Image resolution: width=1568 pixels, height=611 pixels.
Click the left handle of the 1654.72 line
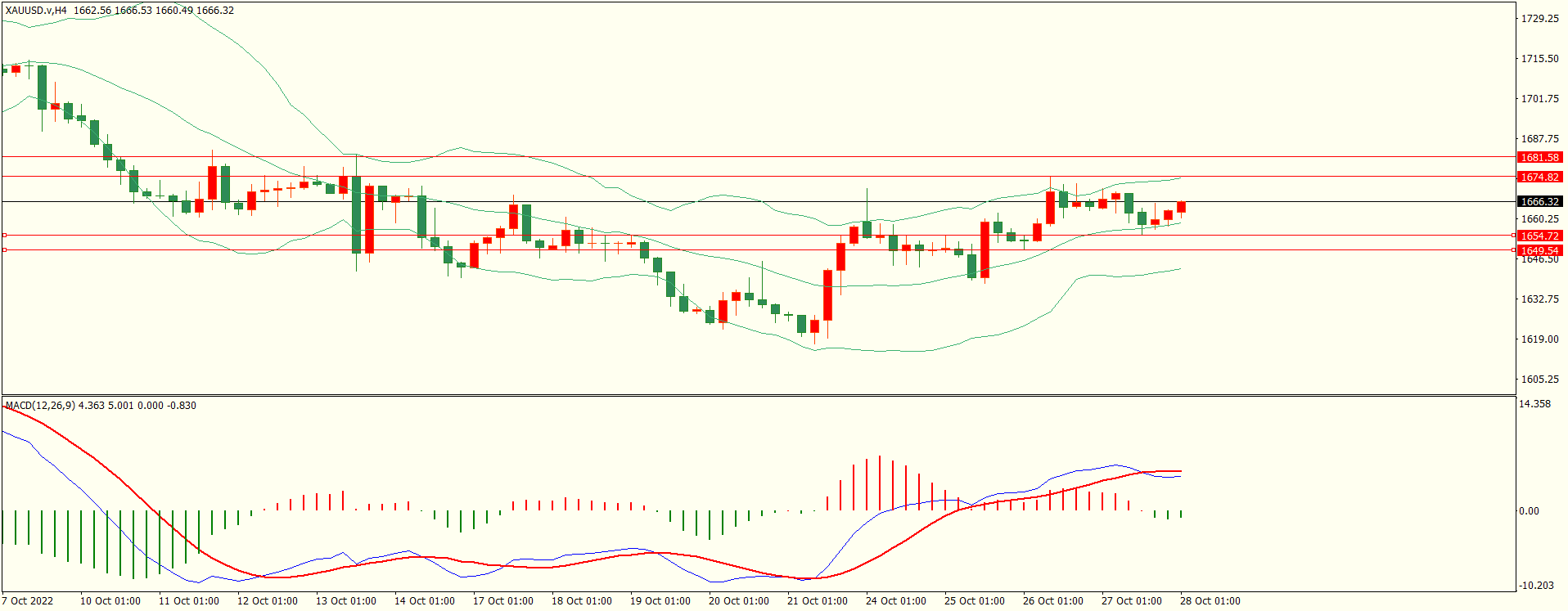(4, 236)
